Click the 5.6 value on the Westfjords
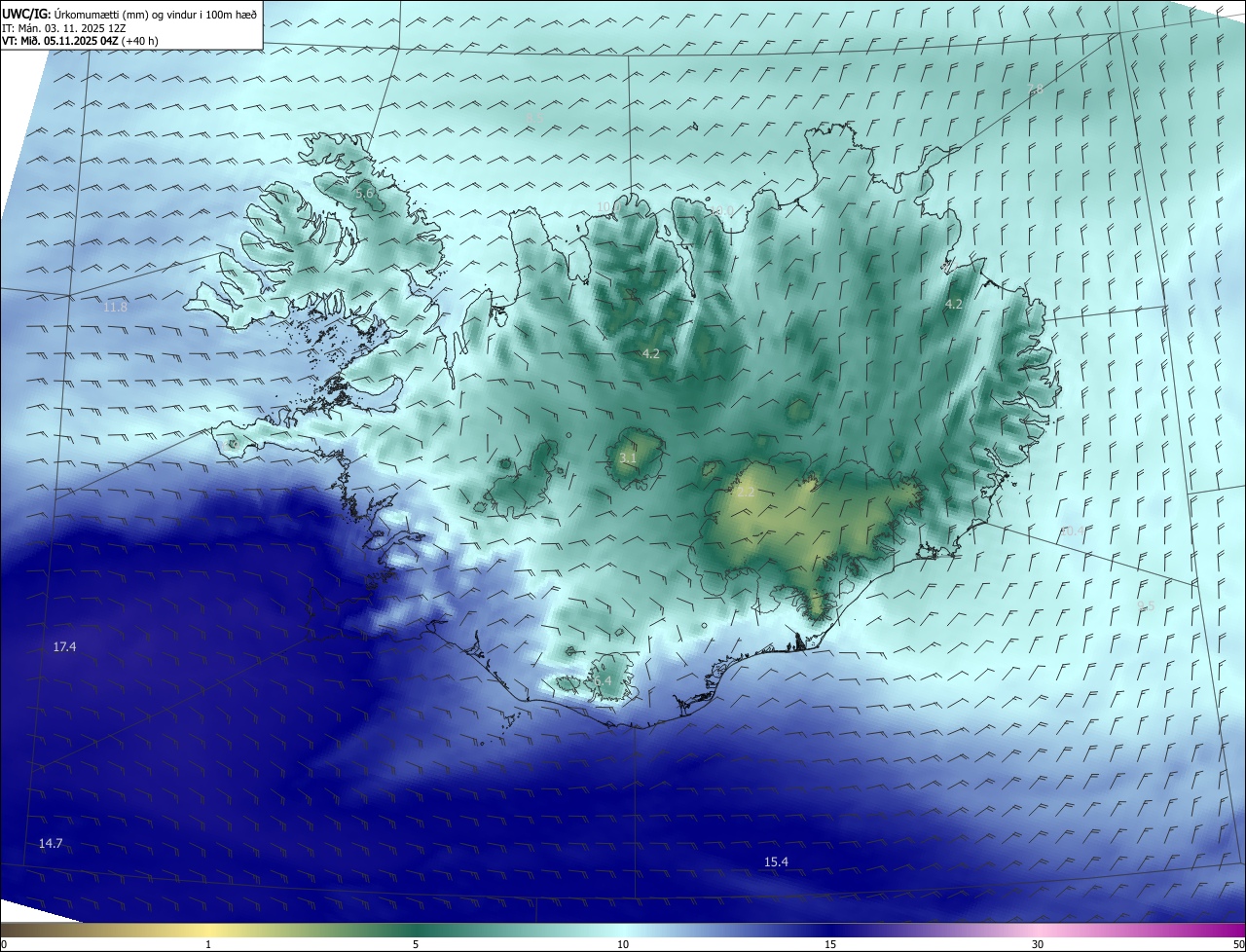 [x=364, y=193]
